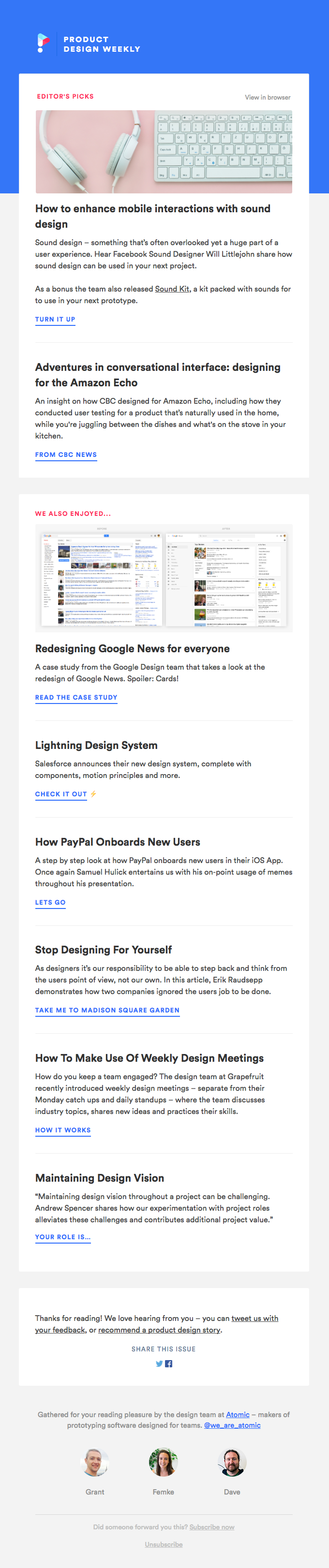Click Femke's avatar photo
The height and width of the screenshot is (1568, 329).
coord(163,1462)
